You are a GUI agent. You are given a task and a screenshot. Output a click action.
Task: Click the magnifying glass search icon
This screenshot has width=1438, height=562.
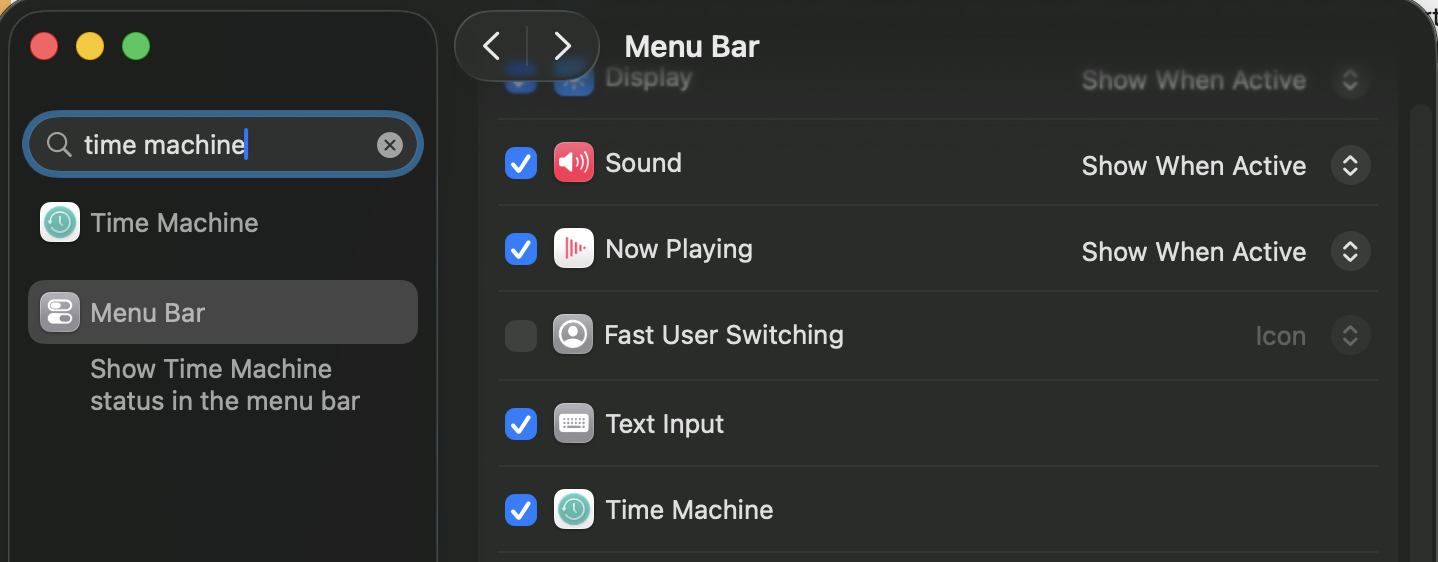[x=59, y=145]
